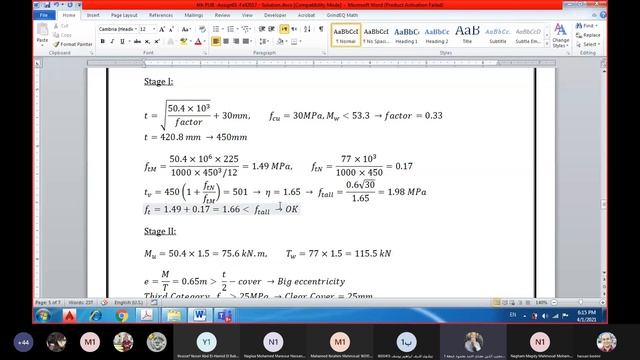Screen dimensions: 640x360
Task: Click the Windows Start orb
Action: (x=43, y=316)
